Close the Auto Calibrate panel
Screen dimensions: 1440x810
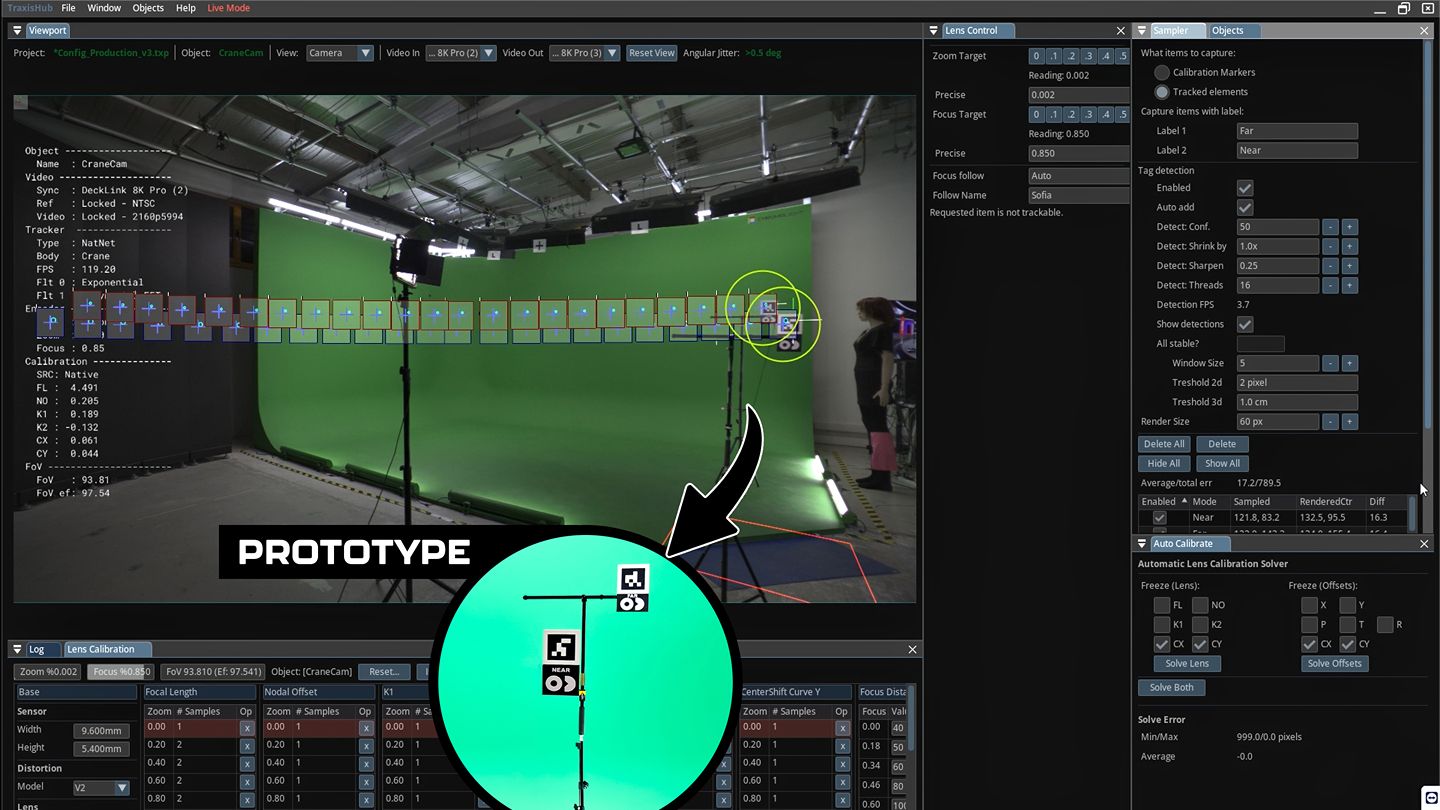[x=1424, y=544]
